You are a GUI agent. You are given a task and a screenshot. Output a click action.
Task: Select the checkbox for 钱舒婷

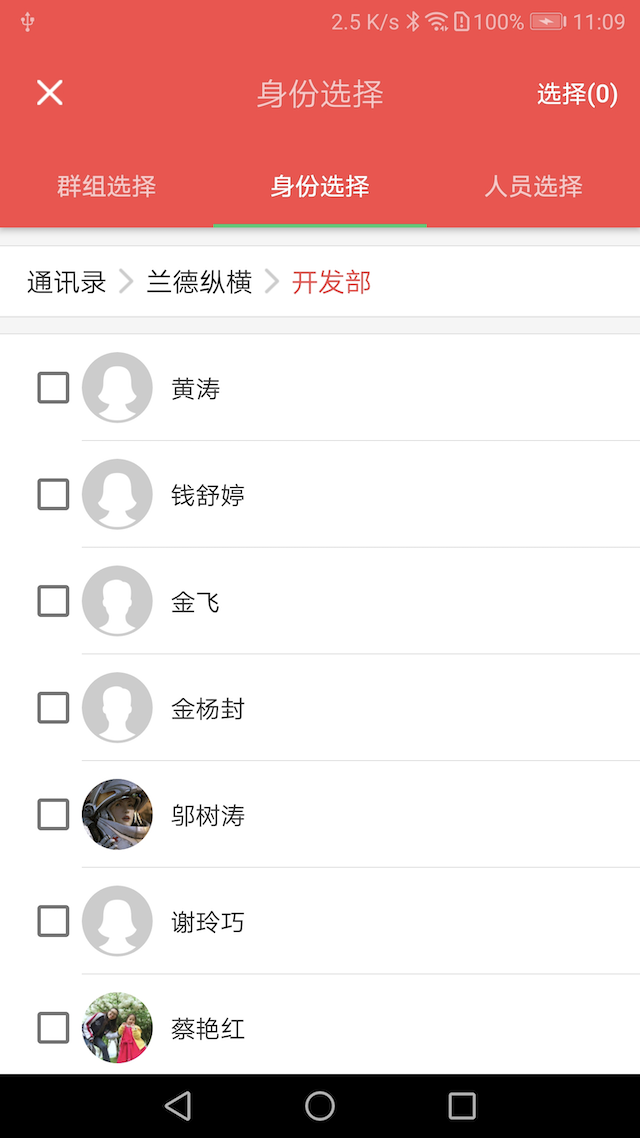tap(53, 494)
